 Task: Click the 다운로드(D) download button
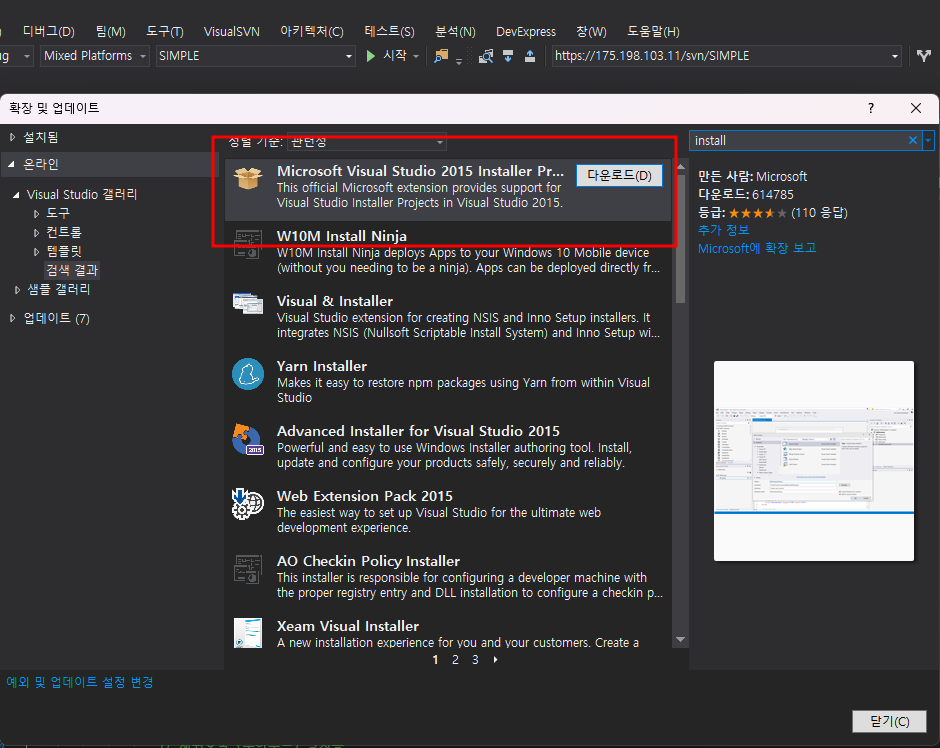[619, 175]
